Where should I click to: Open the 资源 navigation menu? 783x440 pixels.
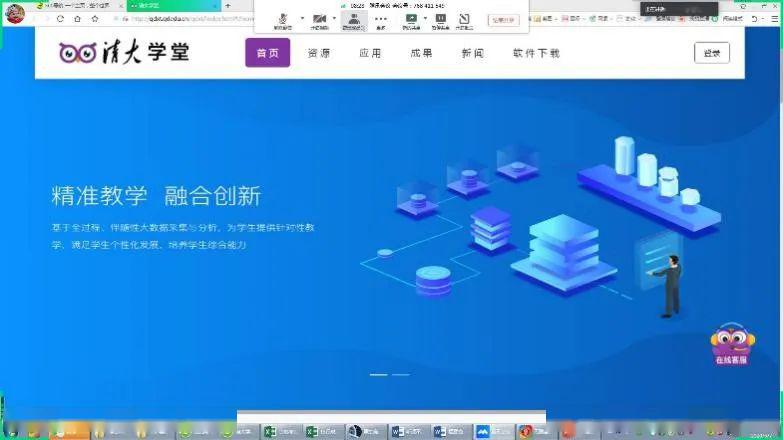319,53
